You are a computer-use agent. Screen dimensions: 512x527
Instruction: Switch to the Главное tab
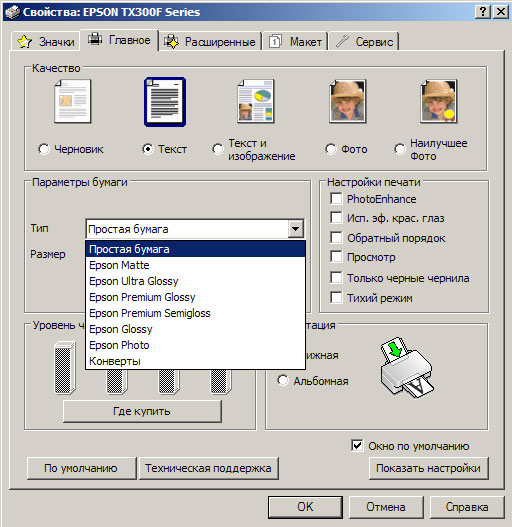(119, 40)
